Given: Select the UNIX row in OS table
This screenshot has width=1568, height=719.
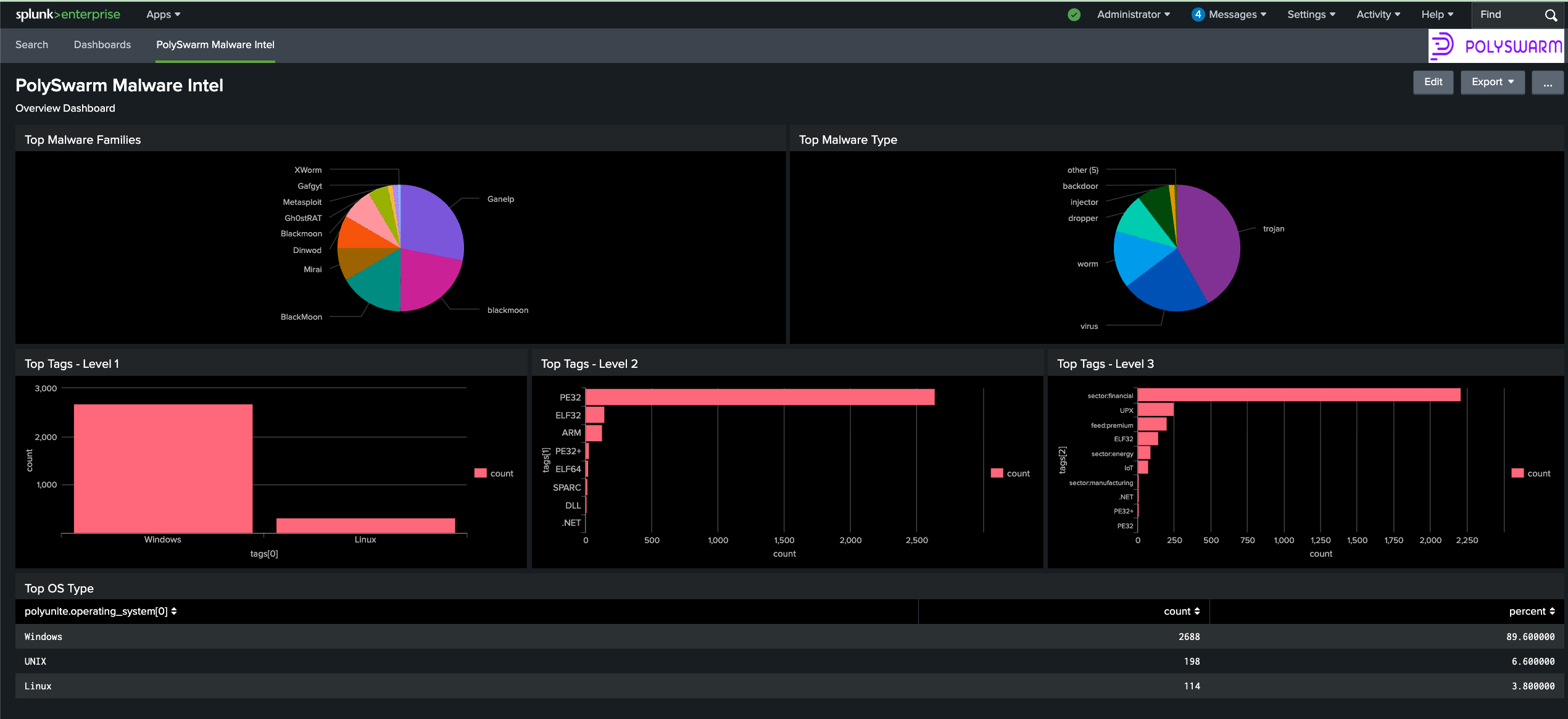Looking at the screenshot, I should (789, 661).
